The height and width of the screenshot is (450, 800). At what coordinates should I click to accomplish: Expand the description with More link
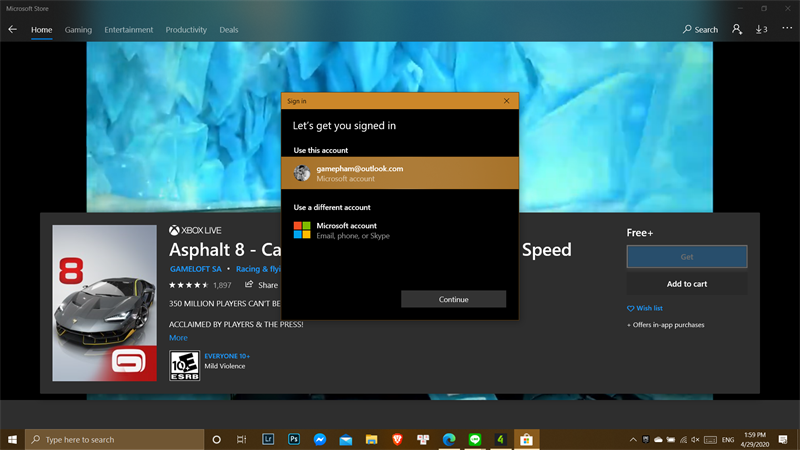[x=178, y=338]
